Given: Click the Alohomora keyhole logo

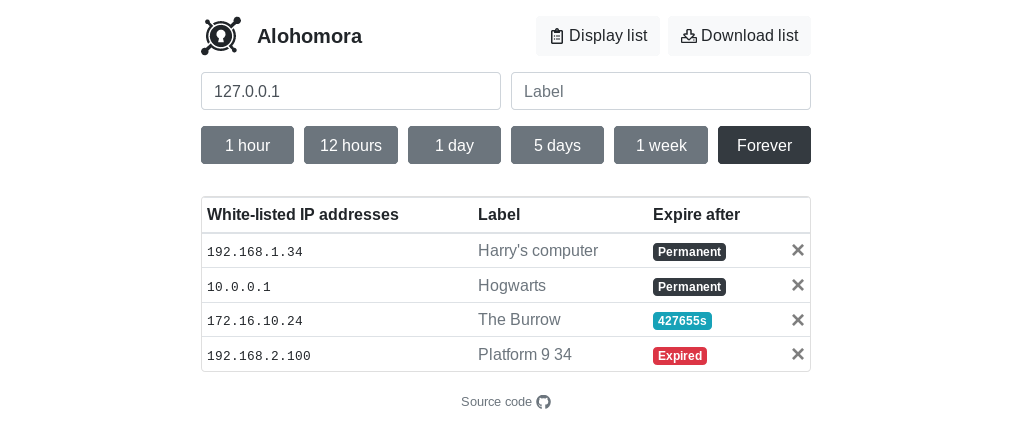Looking at the screenshot, I should click(x=221, y=36).
